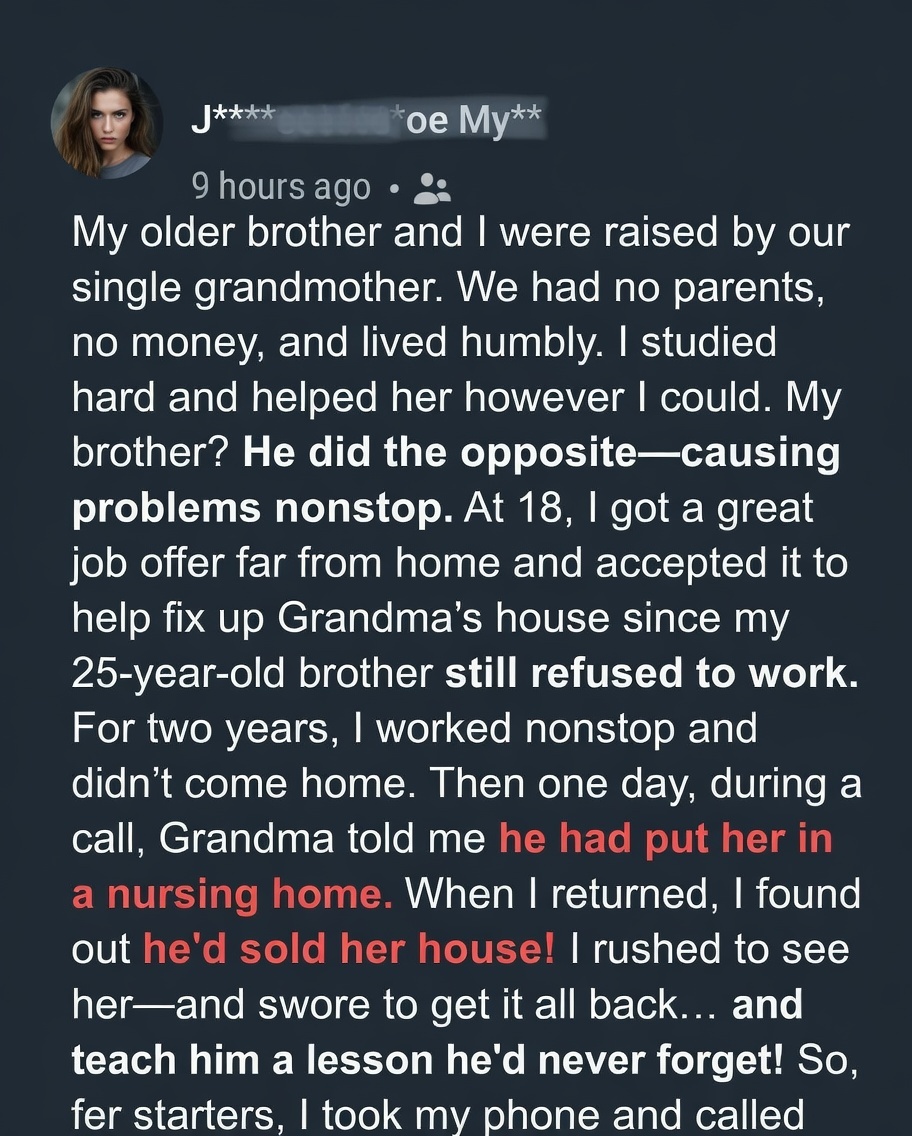Click the "9 hours ago" timestamp
912x1136 pixels.
tap(280, 186)
